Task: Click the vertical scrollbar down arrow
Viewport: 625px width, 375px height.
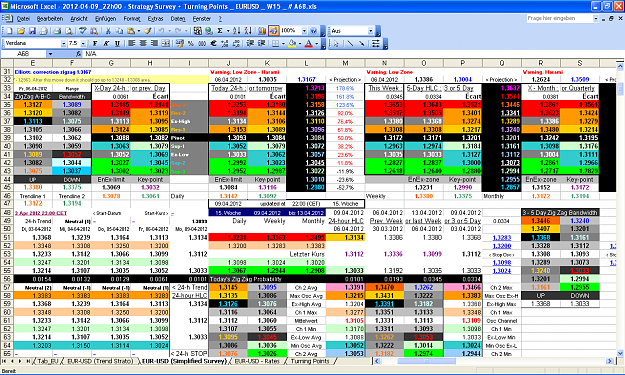Action: [620, 353]
